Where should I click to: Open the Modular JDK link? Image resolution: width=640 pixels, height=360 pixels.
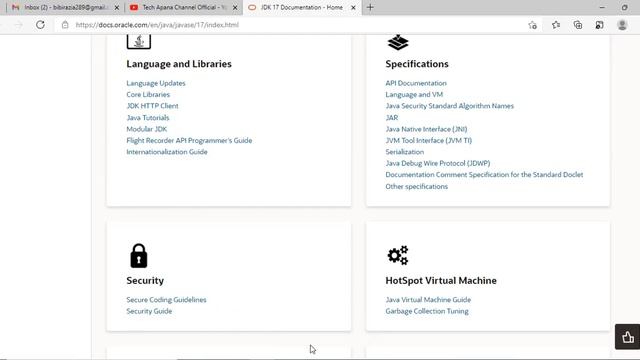(147, 129)
